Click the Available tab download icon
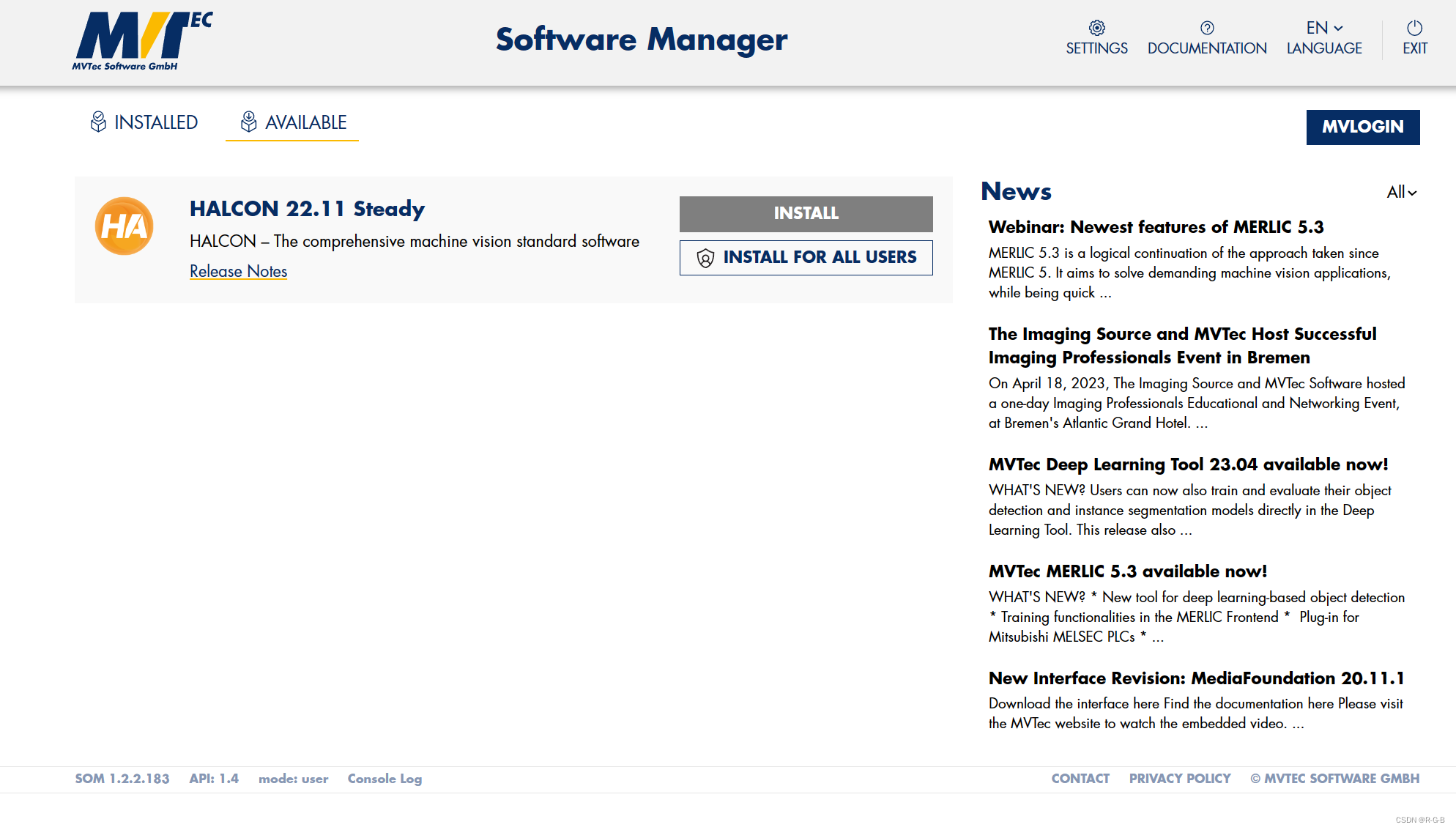Screen dimensions: 1456x830 click(249, 122)
